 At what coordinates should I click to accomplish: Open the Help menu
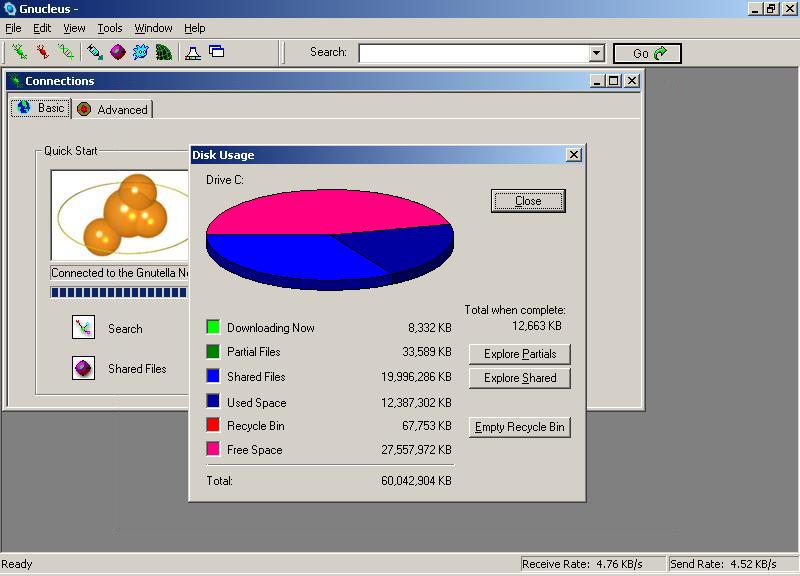pos(194,28)
